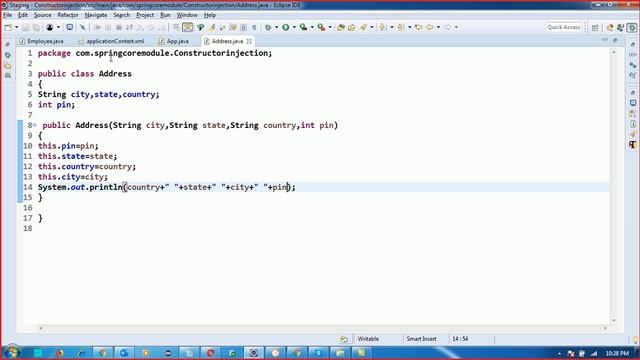
Task: Toggle the highlighted Mark Occurrences toolbar button
Action: (187, 27)
